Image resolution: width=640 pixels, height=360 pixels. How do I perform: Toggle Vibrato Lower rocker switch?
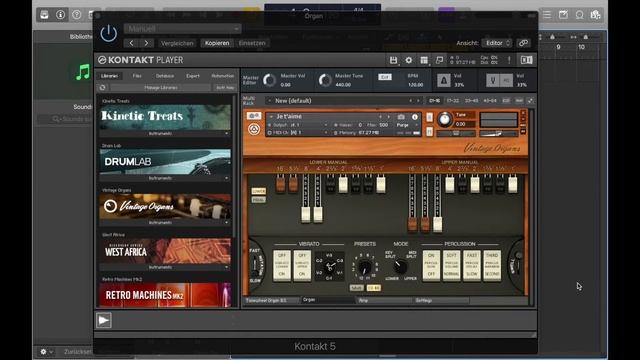point(282,265)
